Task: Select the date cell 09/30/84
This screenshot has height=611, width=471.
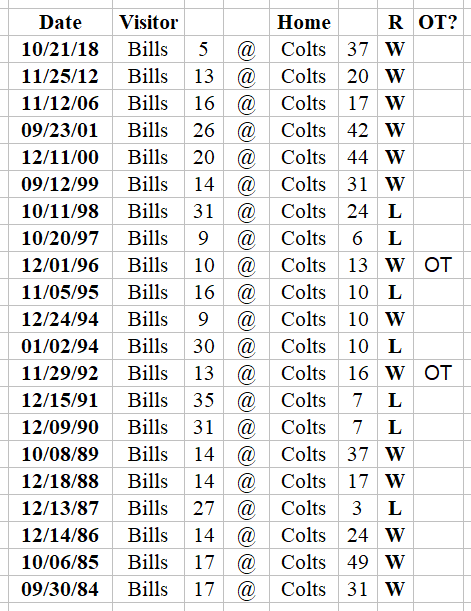Action: pos(60,589)
